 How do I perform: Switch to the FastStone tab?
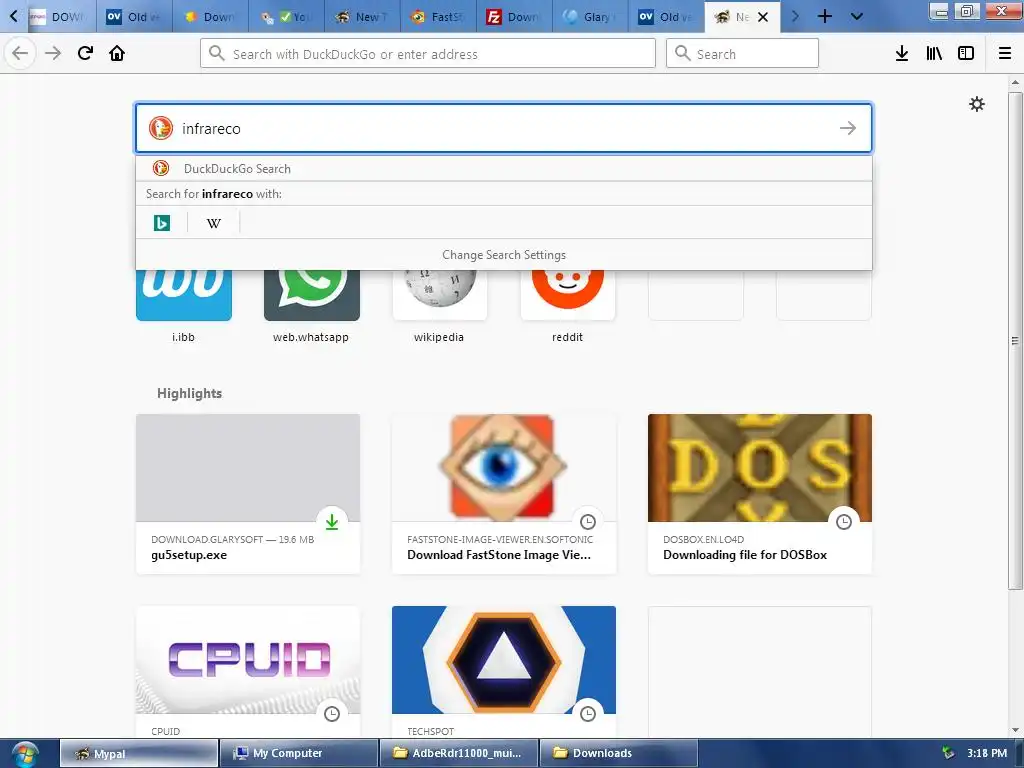438,17
